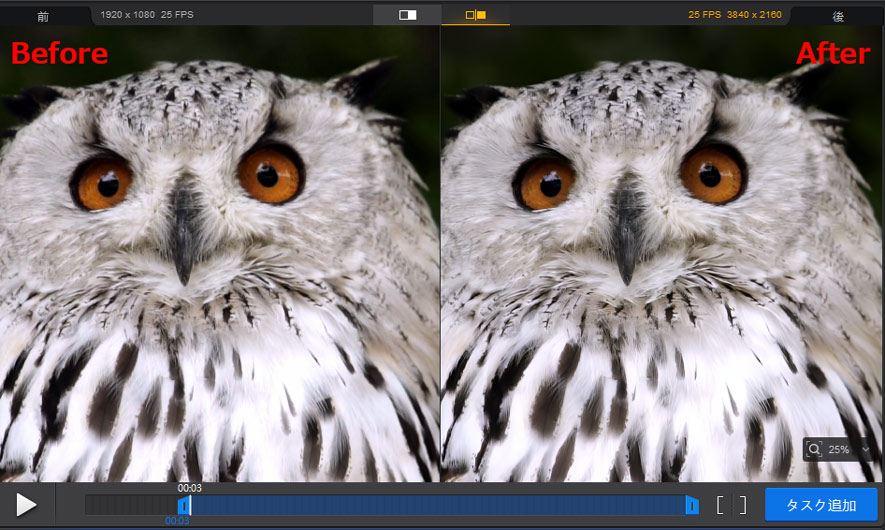Click the After preview image
Viewport: 885px width, 530px height.
tap(663, 253)
